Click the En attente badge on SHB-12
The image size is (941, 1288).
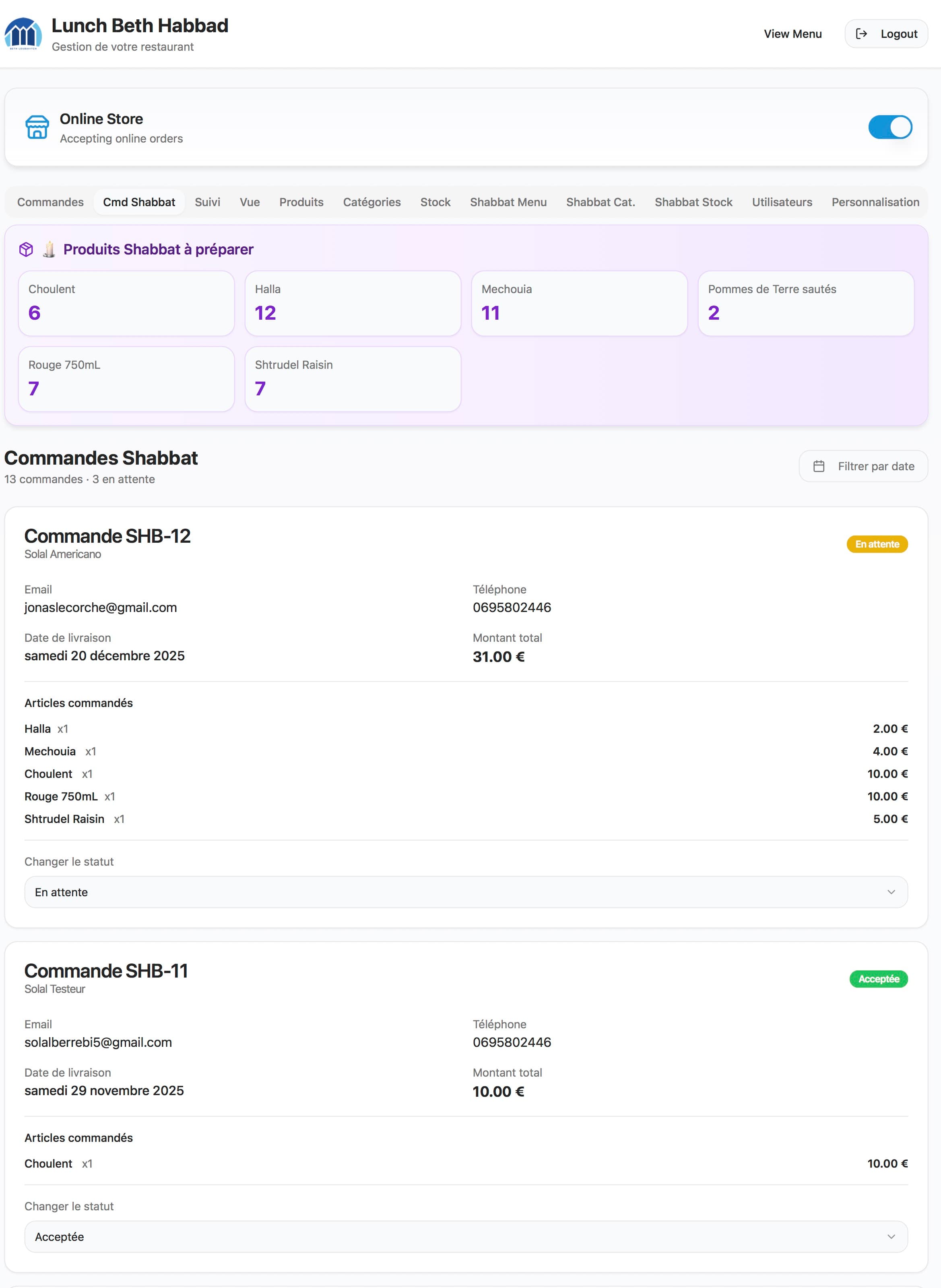[877, 544]
